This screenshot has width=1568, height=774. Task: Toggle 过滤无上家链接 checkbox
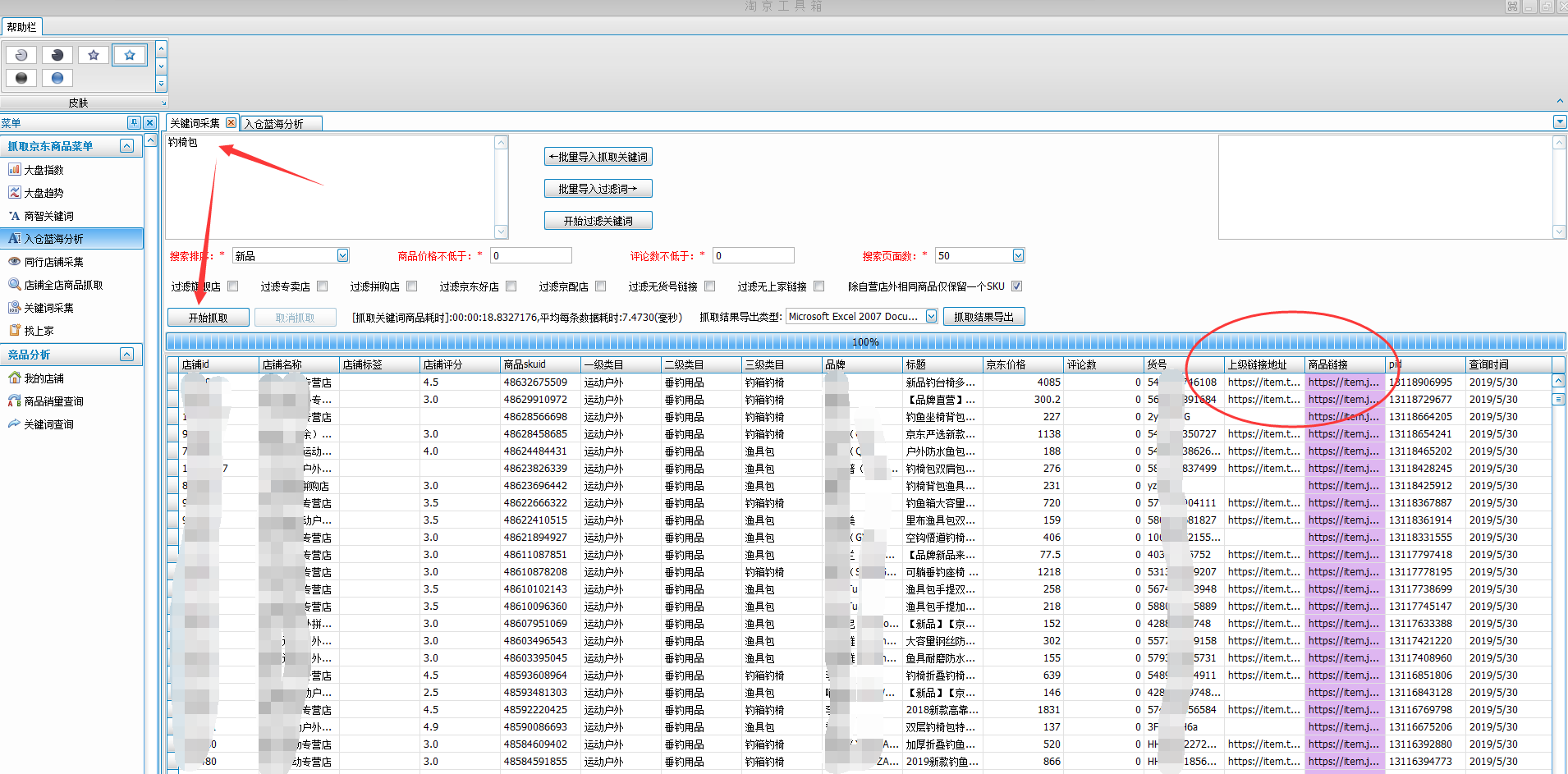[x=819, y=286]
